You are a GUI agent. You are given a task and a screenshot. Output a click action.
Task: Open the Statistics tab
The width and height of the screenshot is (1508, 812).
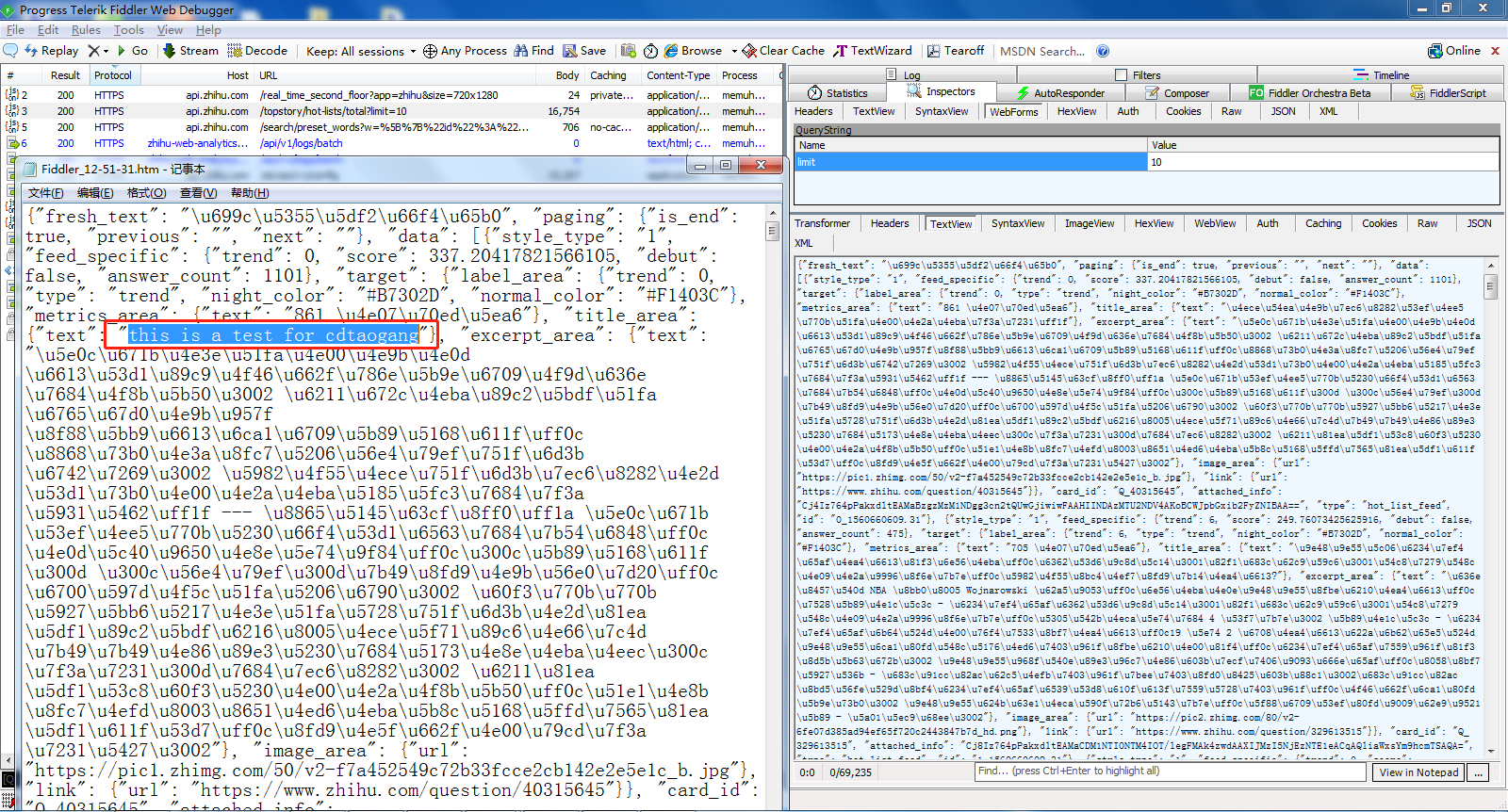pos(838,93)
